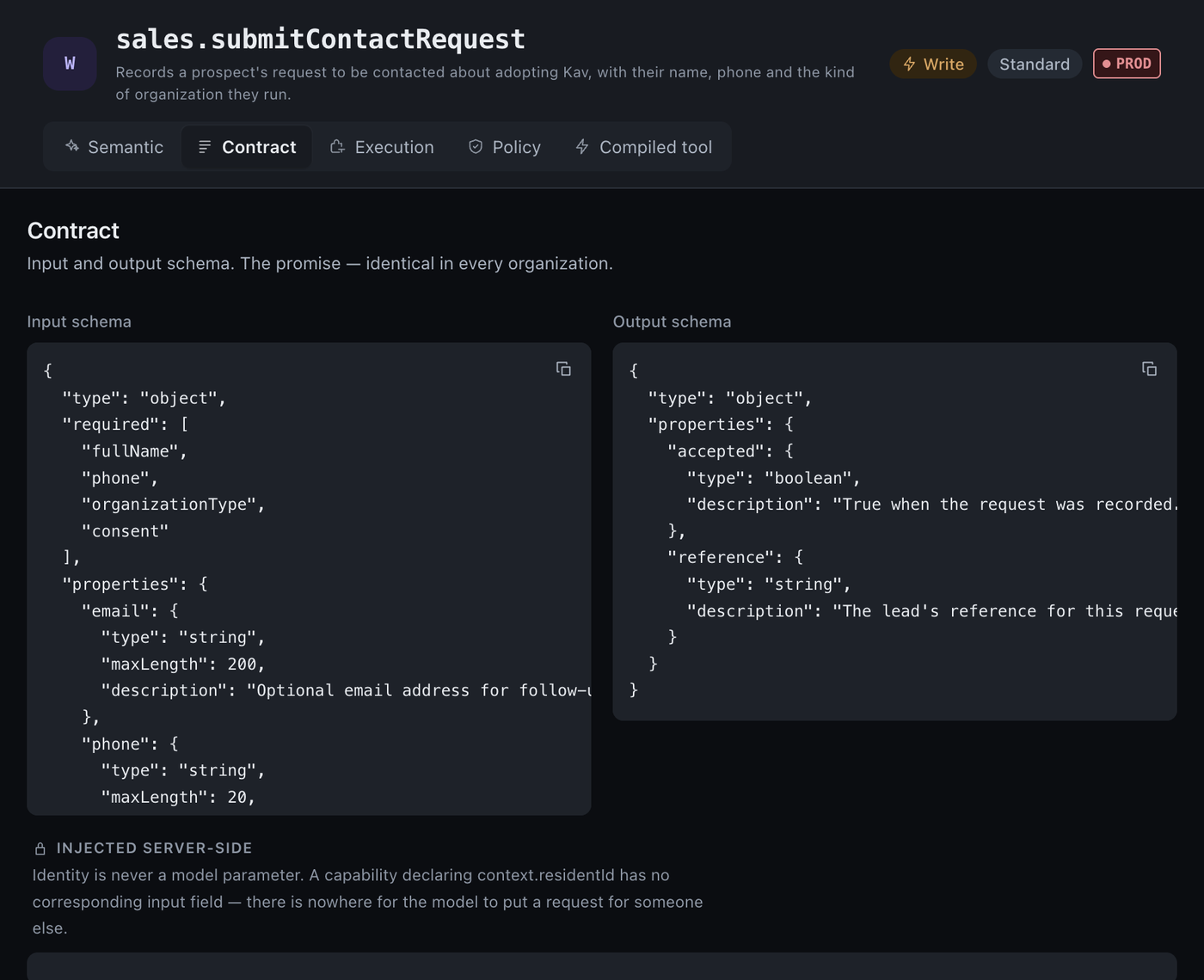
Task: Click the "fullName" required entry
Action: tap(134, 451)
